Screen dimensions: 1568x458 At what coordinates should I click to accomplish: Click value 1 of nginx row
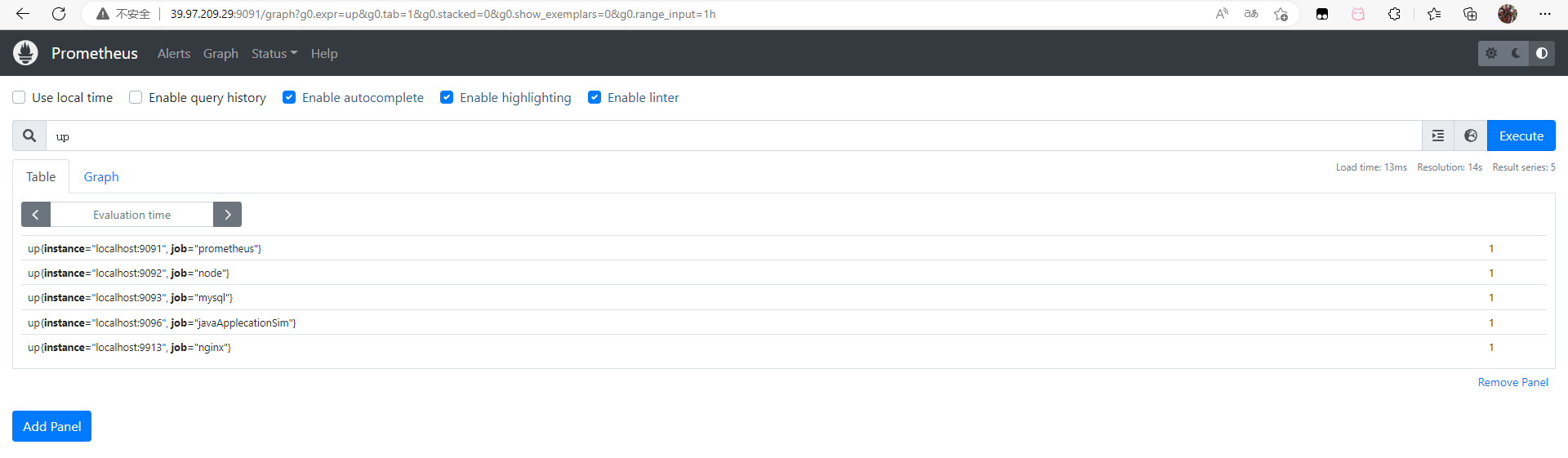tap(1491, 347)
